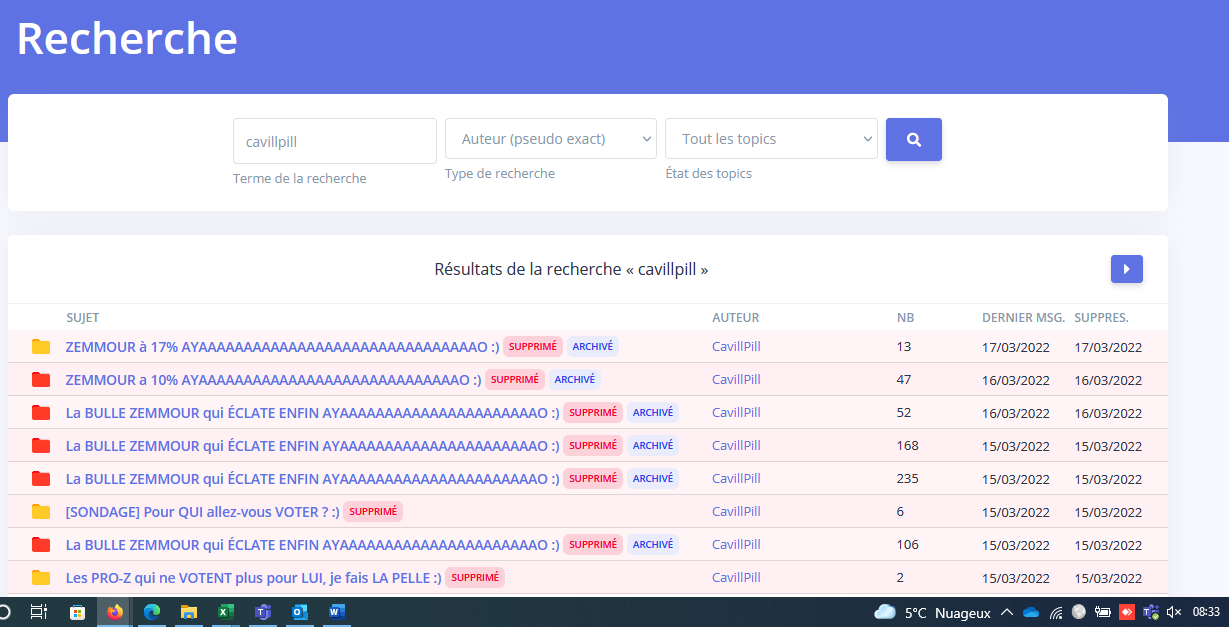Open topic ZEMMOUR a 10% AYAAAA

(274, 380)
